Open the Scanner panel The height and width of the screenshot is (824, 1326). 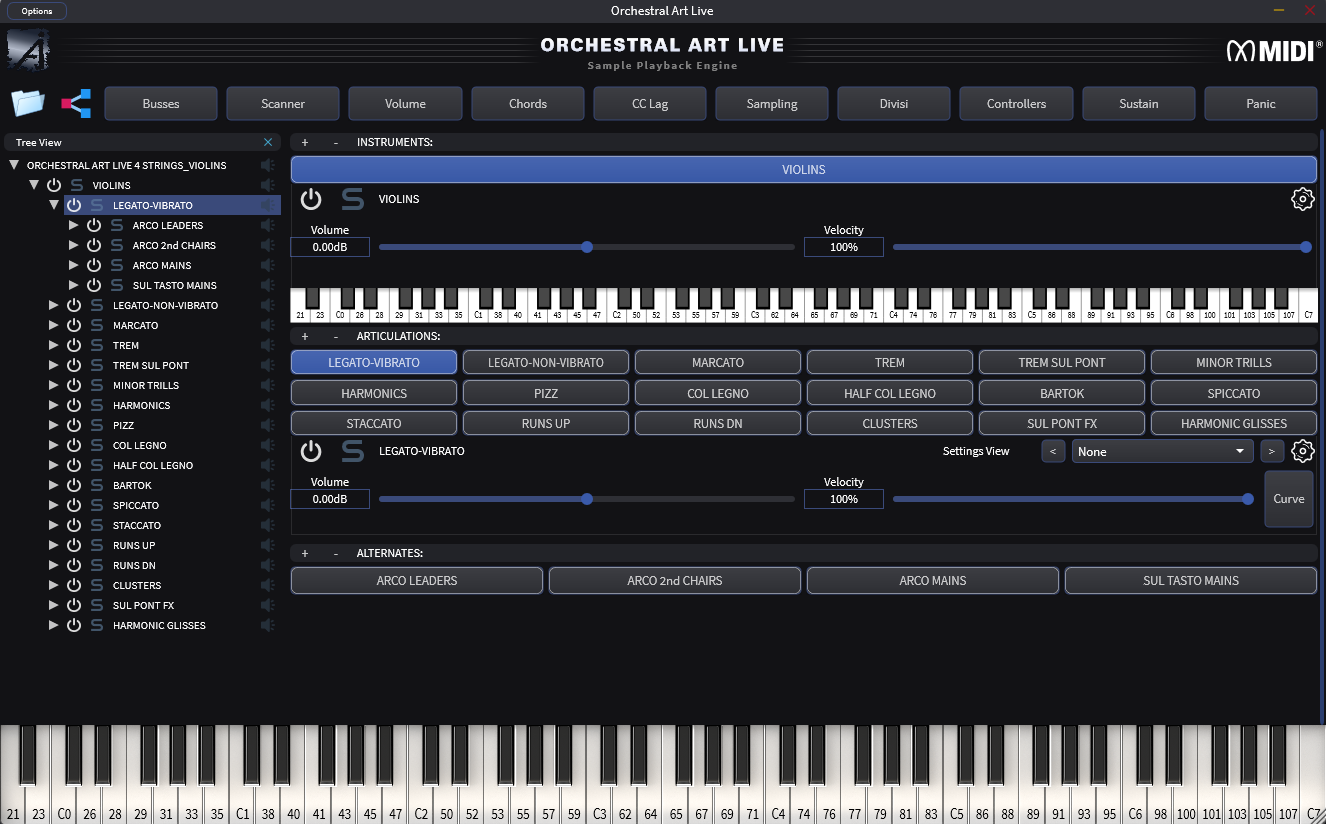point(283,103)
